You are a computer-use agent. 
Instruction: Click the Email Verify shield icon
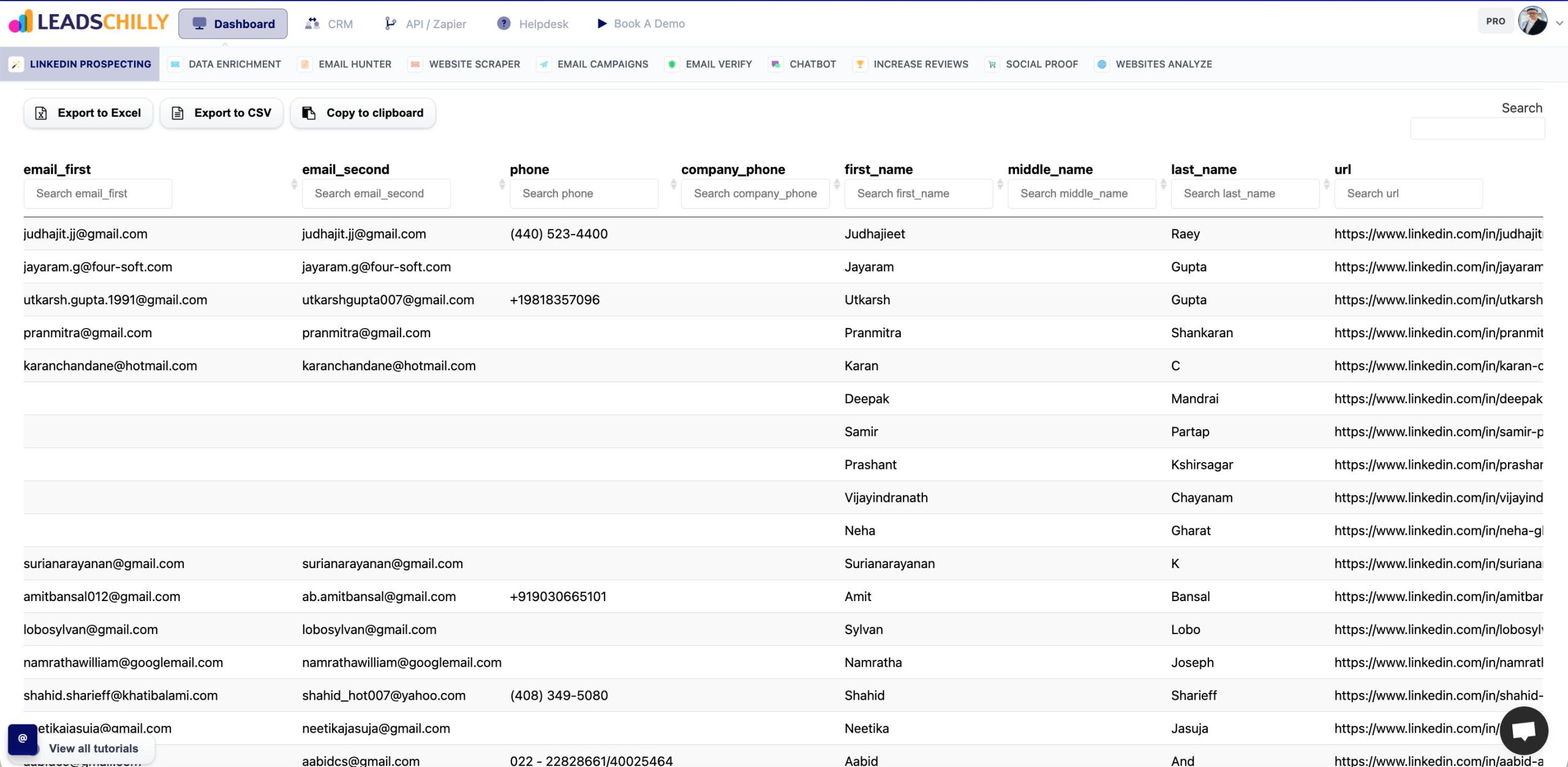(x=672, y=64)
